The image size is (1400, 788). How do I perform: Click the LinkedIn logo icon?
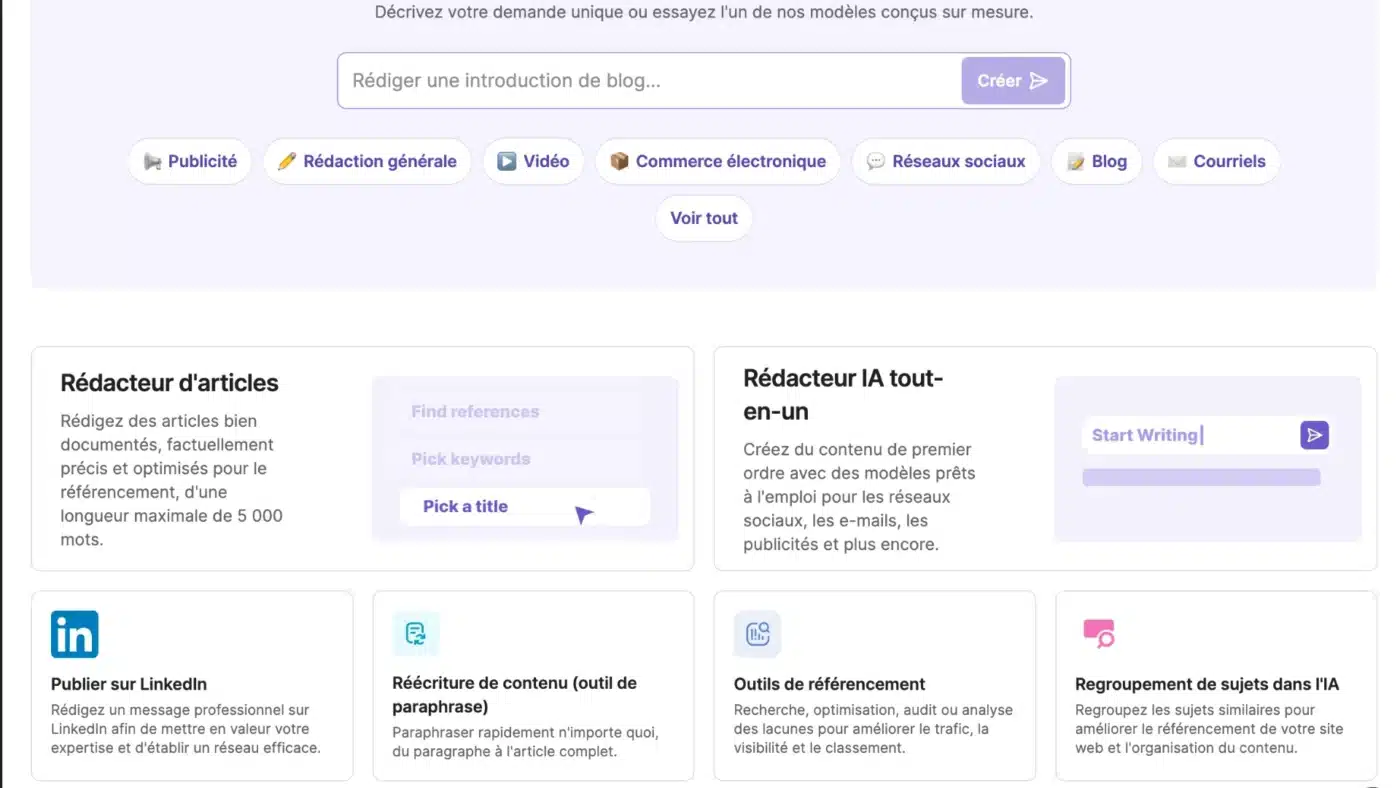tap(75, 634)
